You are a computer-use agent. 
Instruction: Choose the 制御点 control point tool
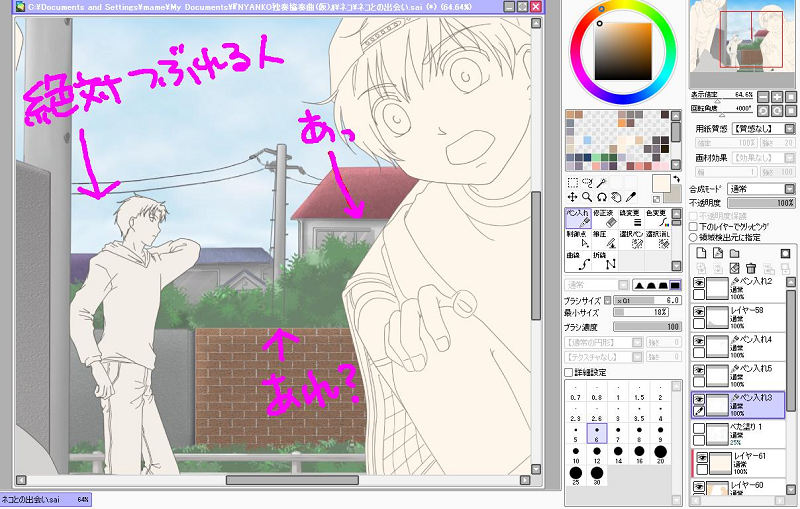(578, 240)
